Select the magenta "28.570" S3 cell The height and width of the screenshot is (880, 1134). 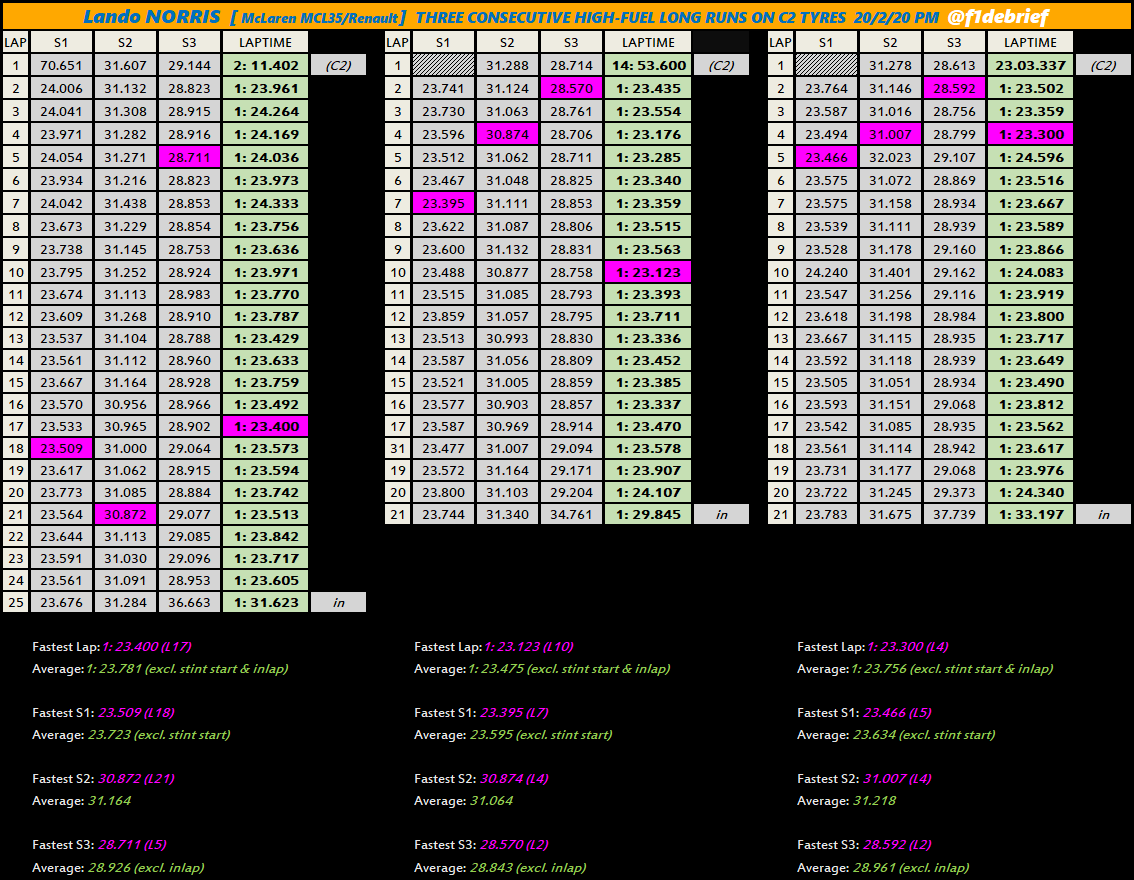point(571,88)
